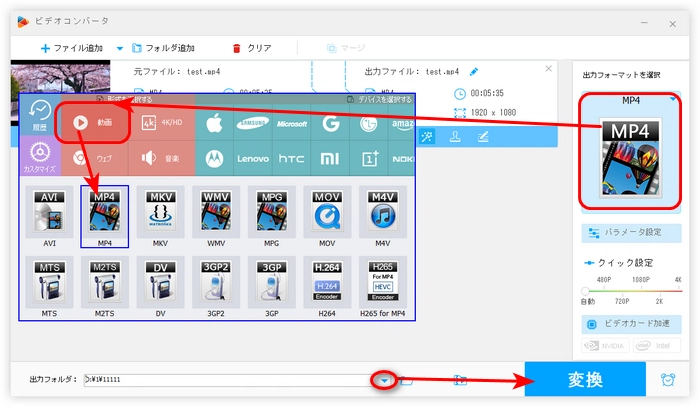
Task: Switch to the 音楽 audio tab
Action: (x=160, y=158)
